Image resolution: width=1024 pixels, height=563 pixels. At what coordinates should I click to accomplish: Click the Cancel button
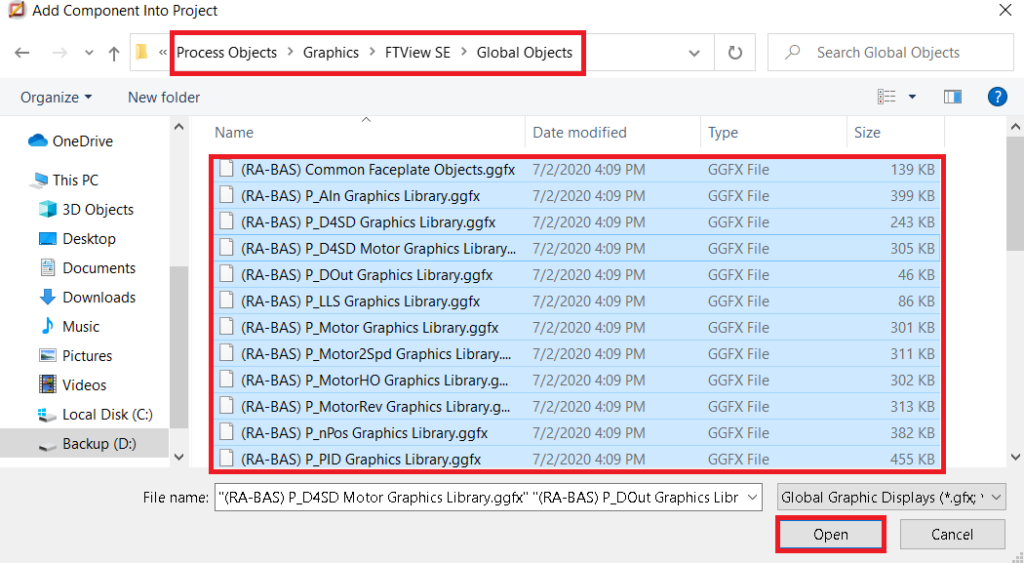[x=952, y=535]
